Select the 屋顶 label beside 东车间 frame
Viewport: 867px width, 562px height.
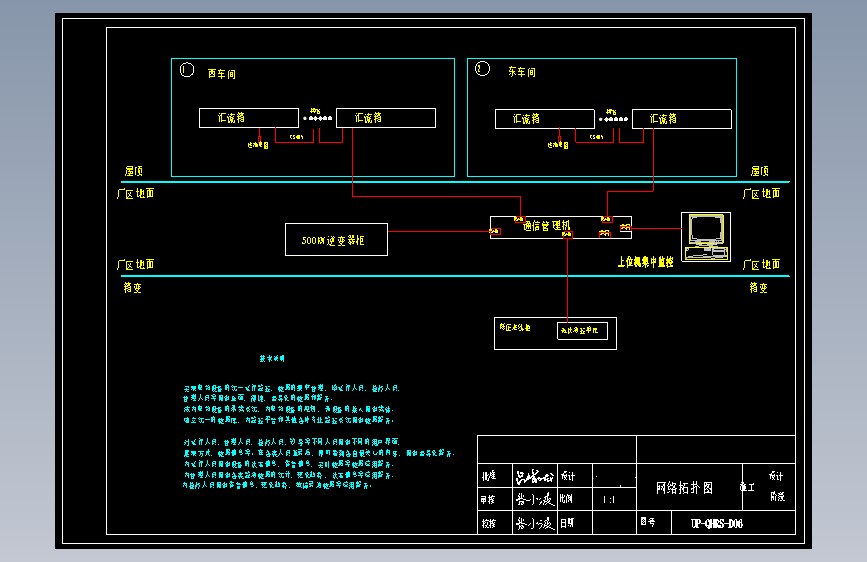[x=760, y=171]
